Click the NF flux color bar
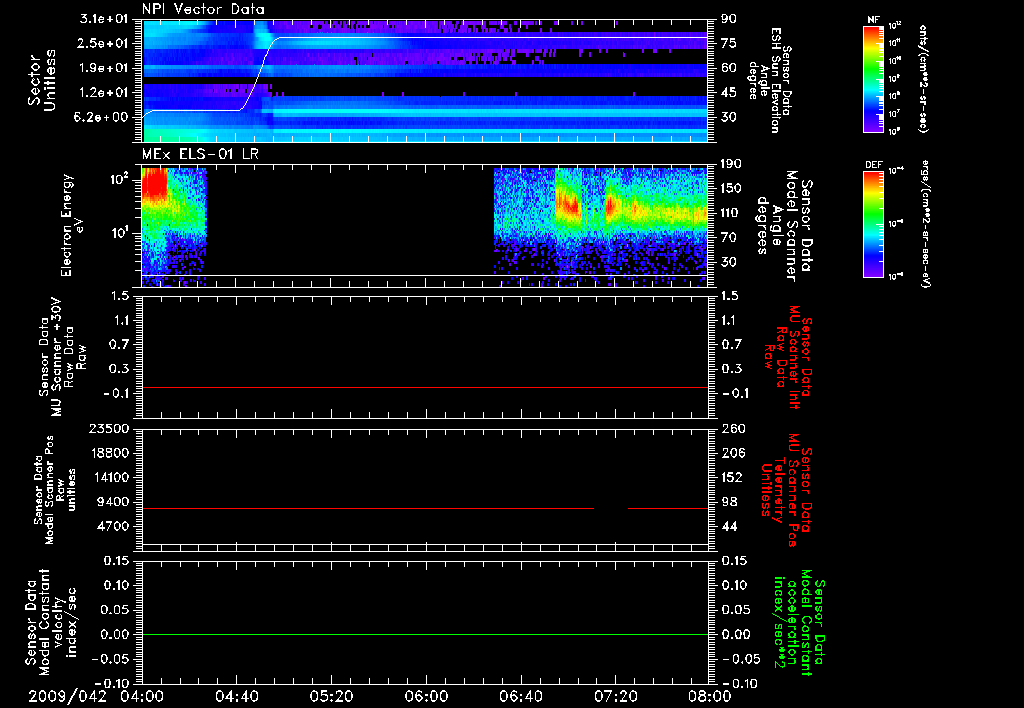 click(873, 79)
